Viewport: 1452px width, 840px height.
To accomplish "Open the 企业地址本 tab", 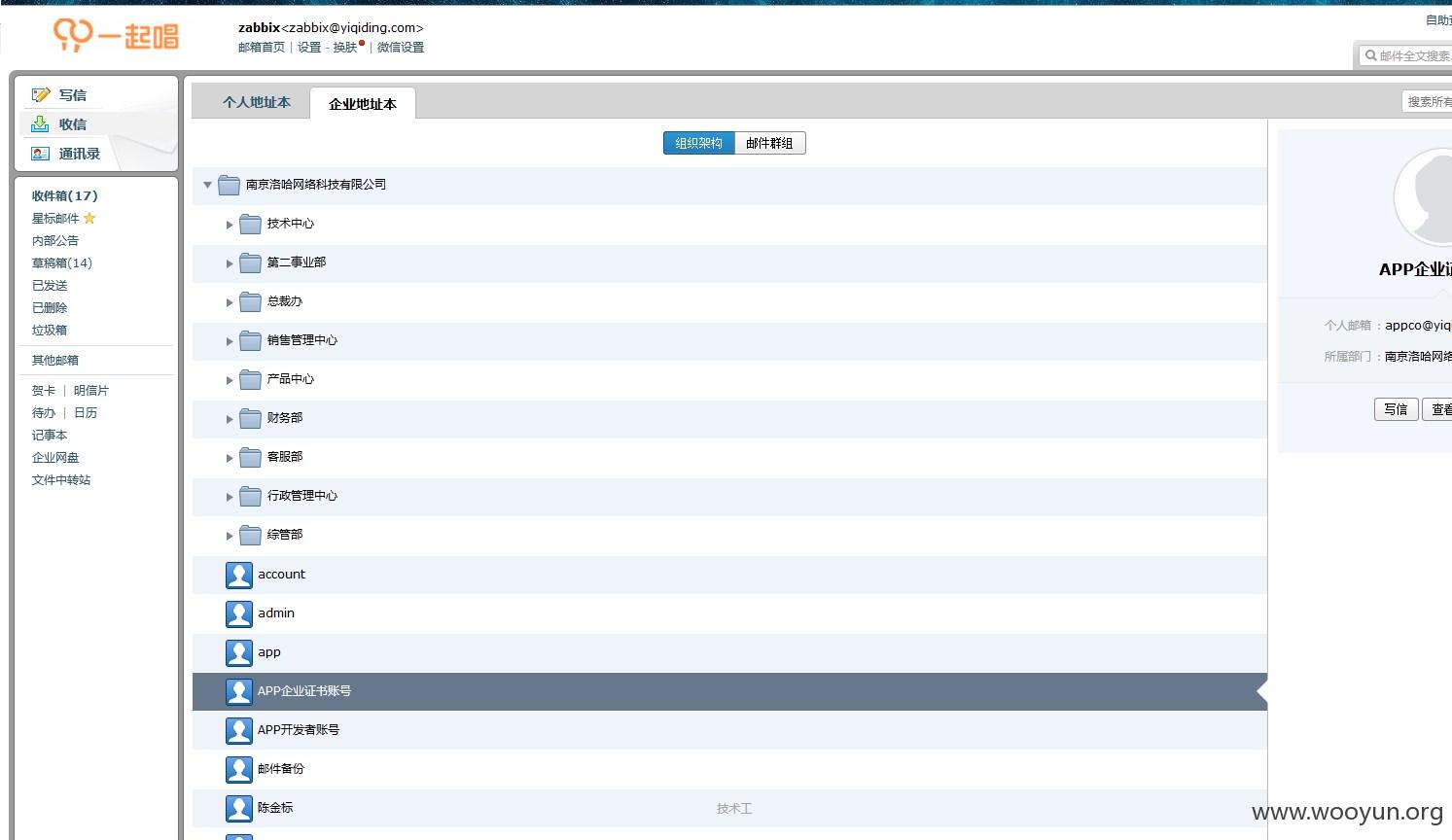I will coord(363,103).
